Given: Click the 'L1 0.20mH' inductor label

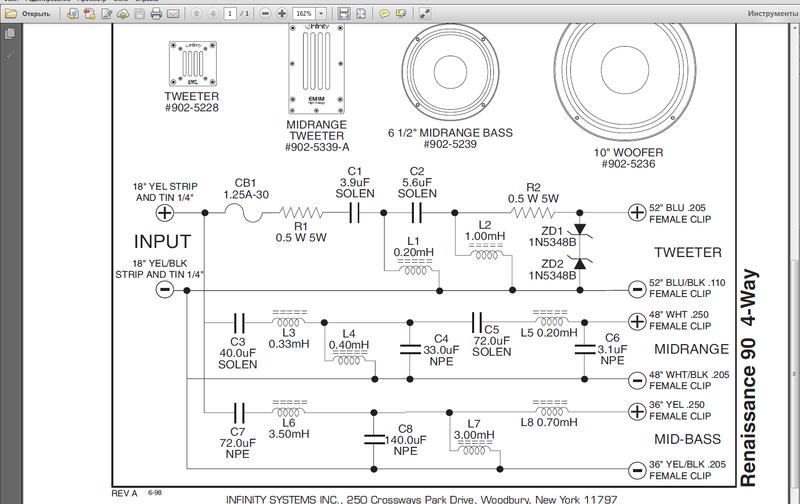Looking at the screenshot, I should (414, 246).
